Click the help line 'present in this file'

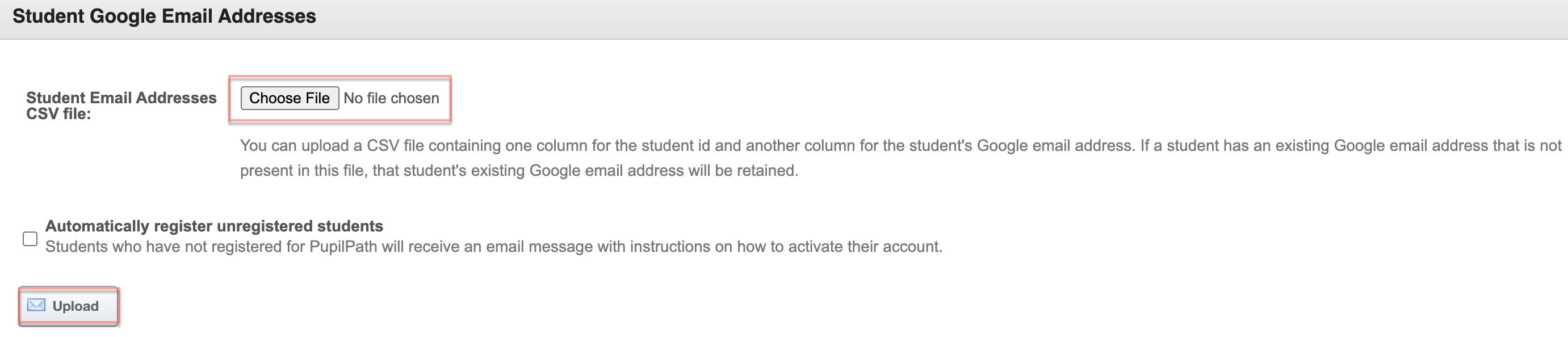coord(519,170)
